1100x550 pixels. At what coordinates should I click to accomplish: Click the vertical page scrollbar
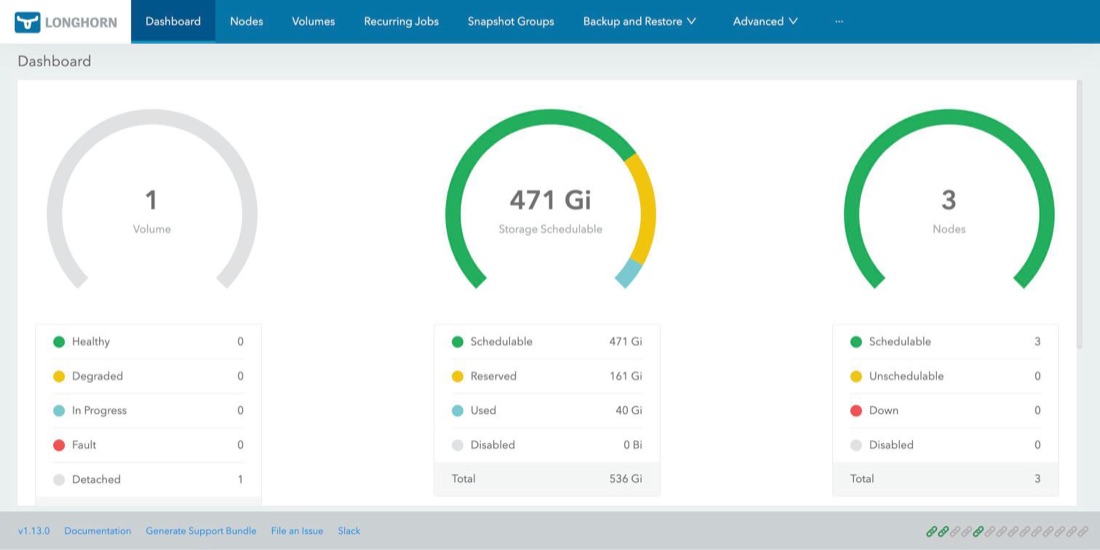1082,214
